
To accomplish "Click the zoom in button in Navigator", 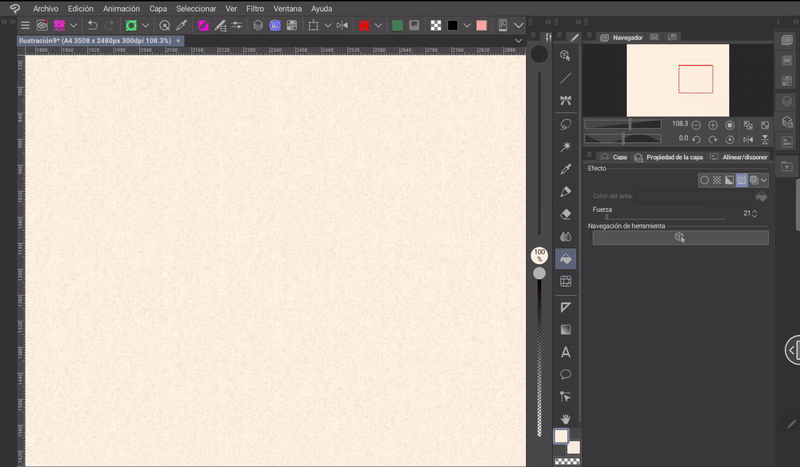I will click(713, 125).
